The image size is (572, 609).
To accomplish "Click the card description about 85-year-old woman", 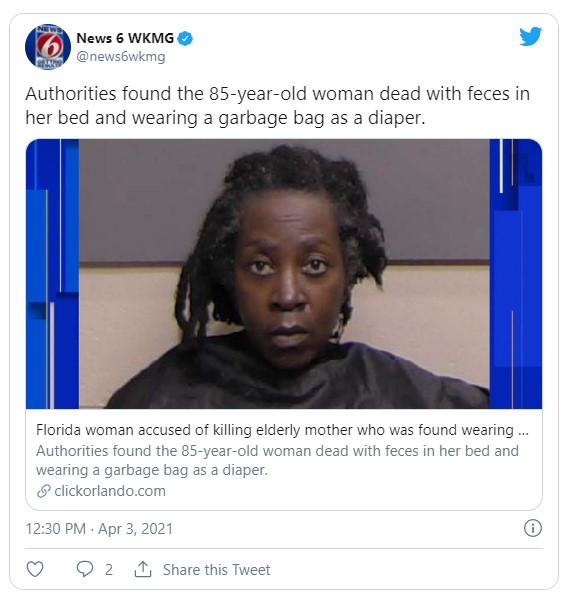I will pyautogui.click(x=277, y=460).
